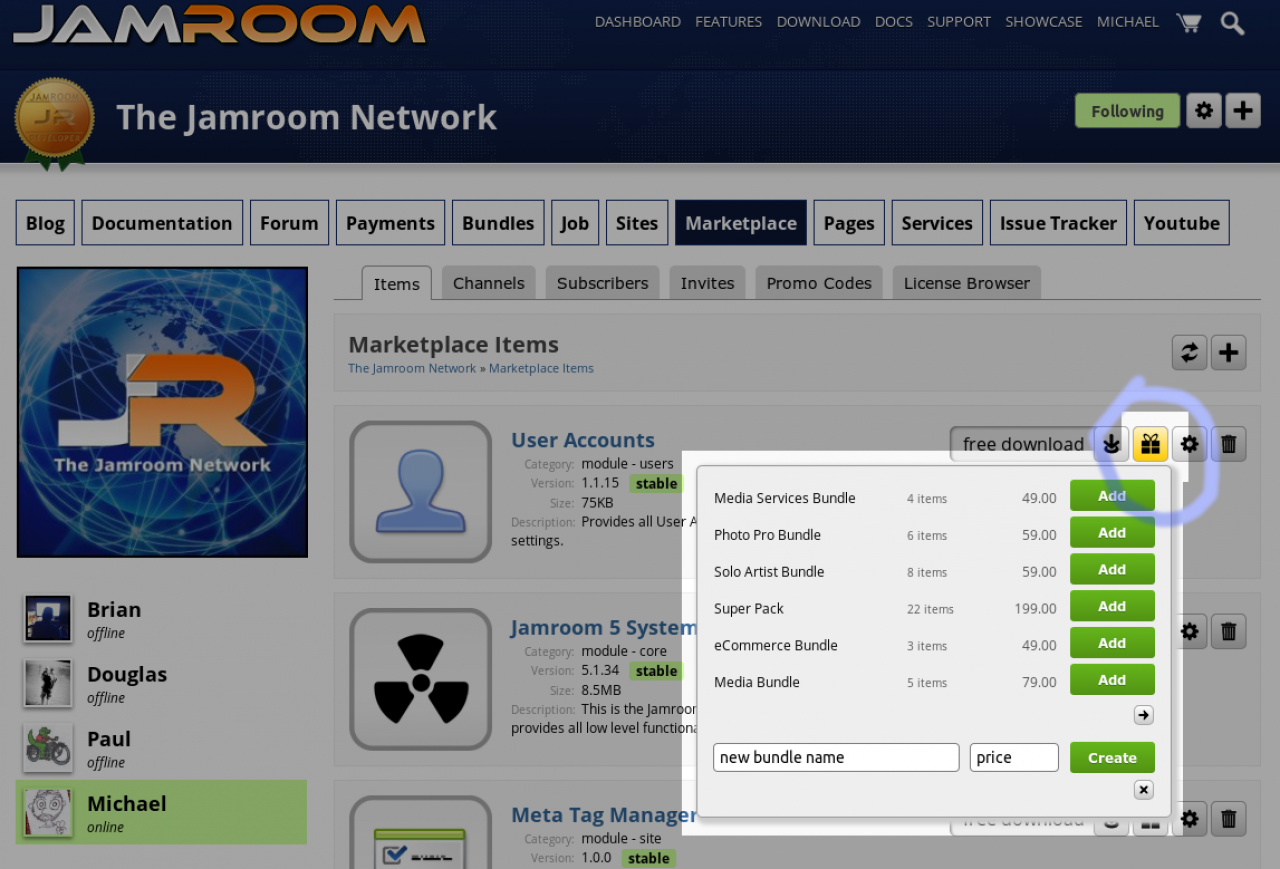Click the download icon next to free download
This screenshot has height=869, width=1280.
click(x=1111, y=444)
